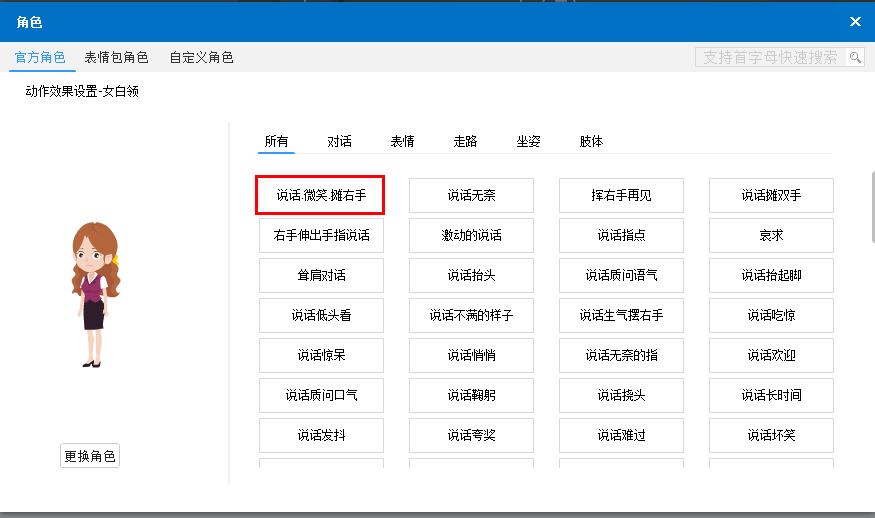This screenshot has height=518, width=875.
Task: Select the 对话 action category tab
Action: [x=339, y=141]
